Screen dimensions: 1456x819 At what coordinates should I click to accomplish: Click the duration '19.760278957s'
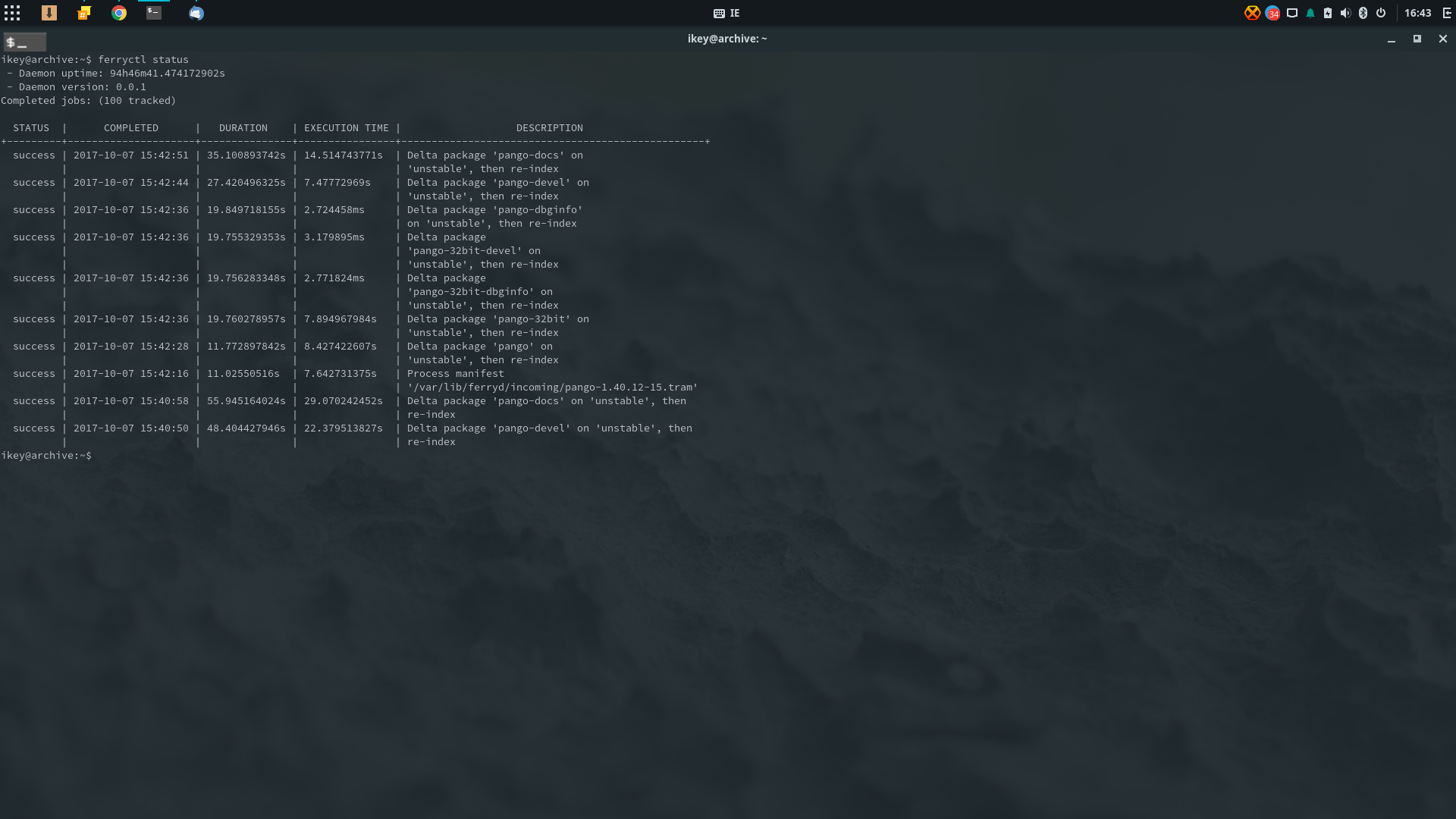[246, 318]
